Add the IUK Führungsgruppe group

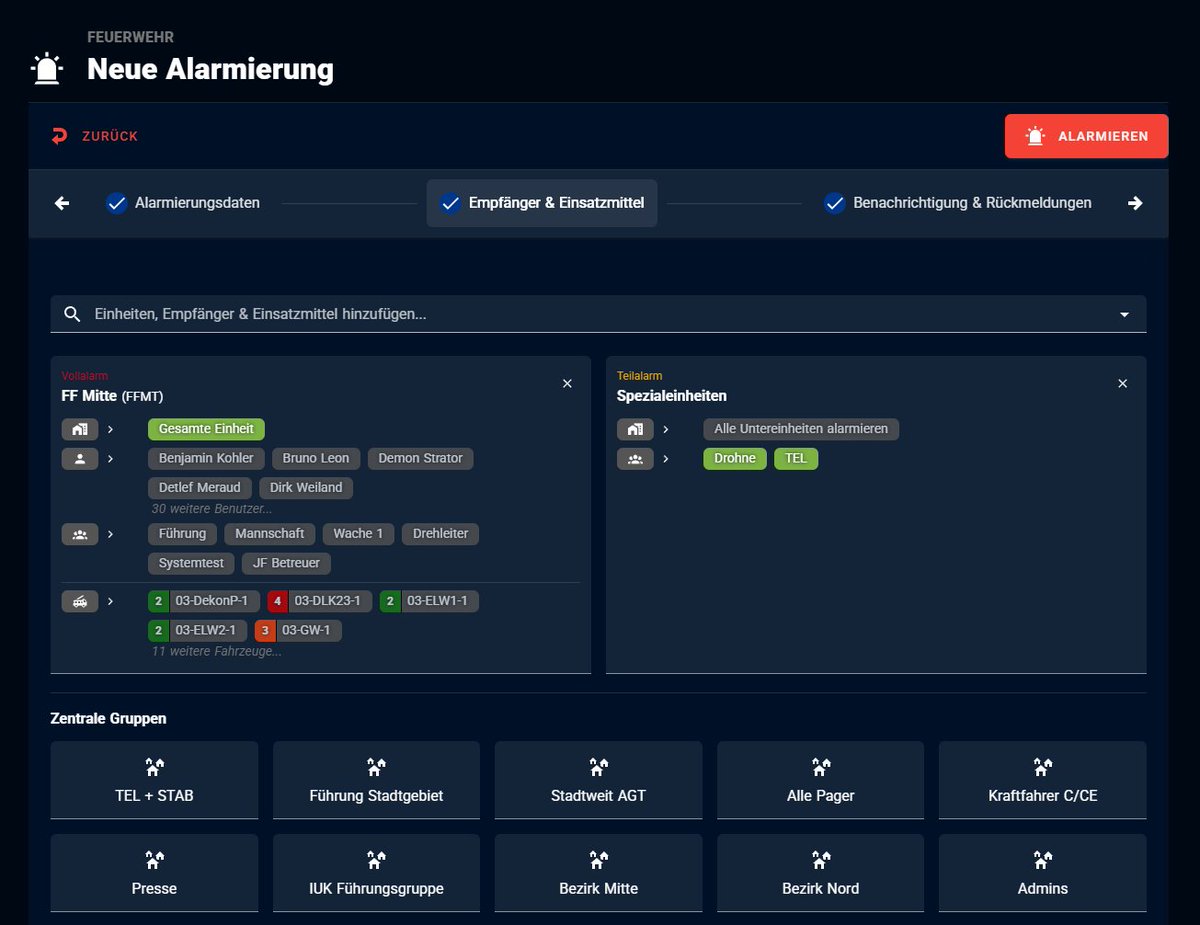coord(376,873)
